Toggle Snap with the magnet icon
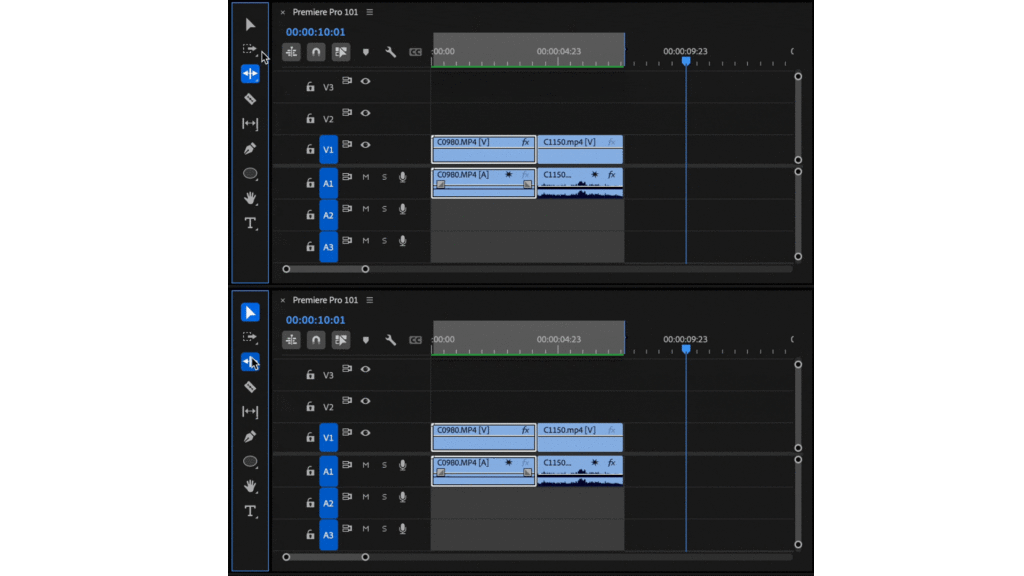Viewport: 1024px width, 576px height. click(x=315, y=51)
